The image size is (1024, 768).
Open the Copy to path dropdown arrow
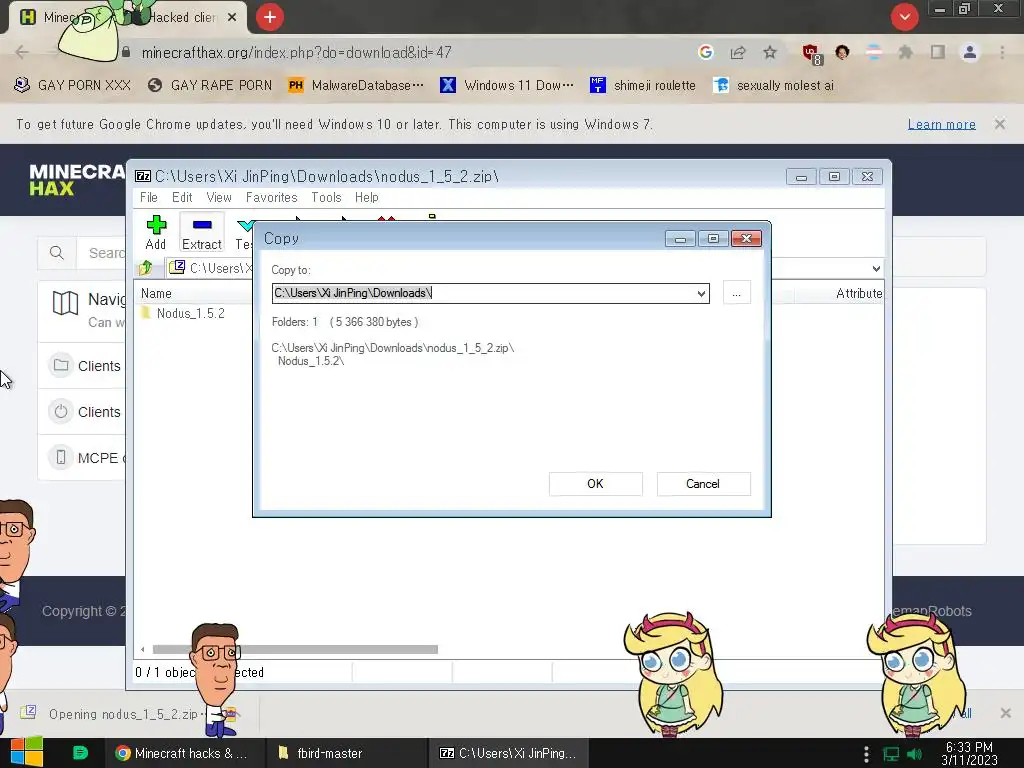(701, 294)
